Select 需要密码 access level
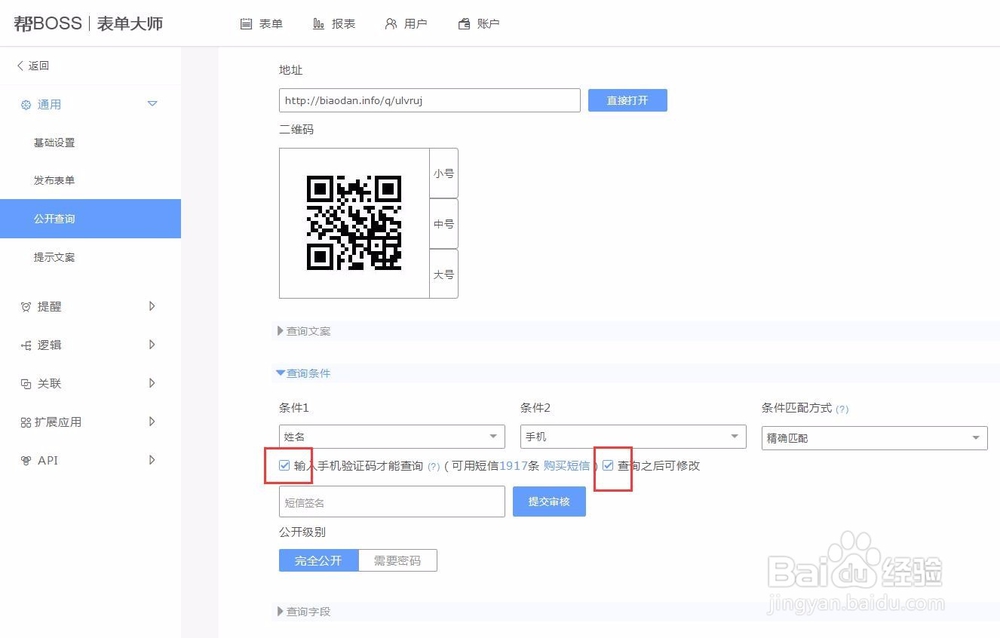The width and height of the screenshot is (1000, 638). tap(398, 561)
